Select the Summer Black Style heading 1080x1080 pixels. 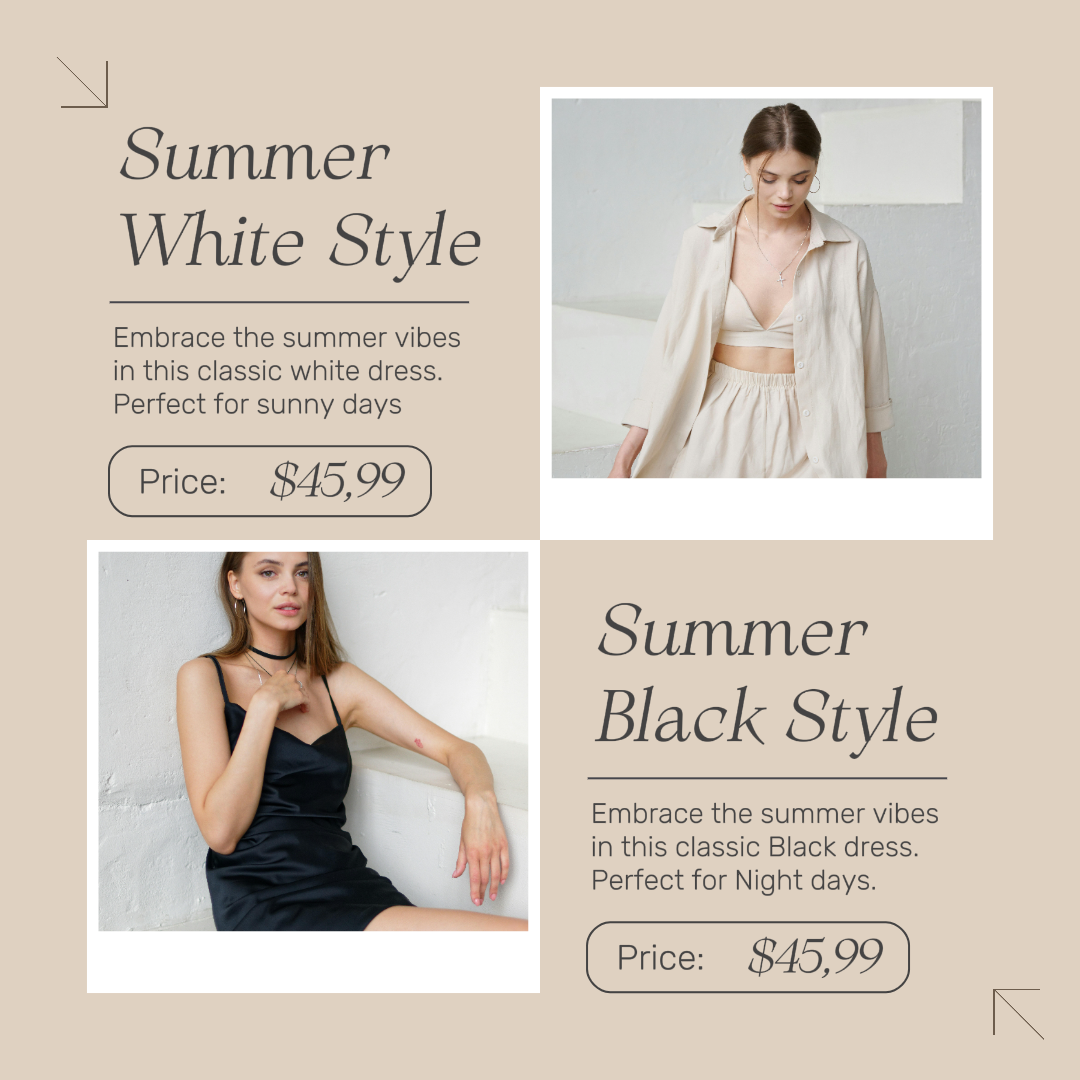[767, 678]
